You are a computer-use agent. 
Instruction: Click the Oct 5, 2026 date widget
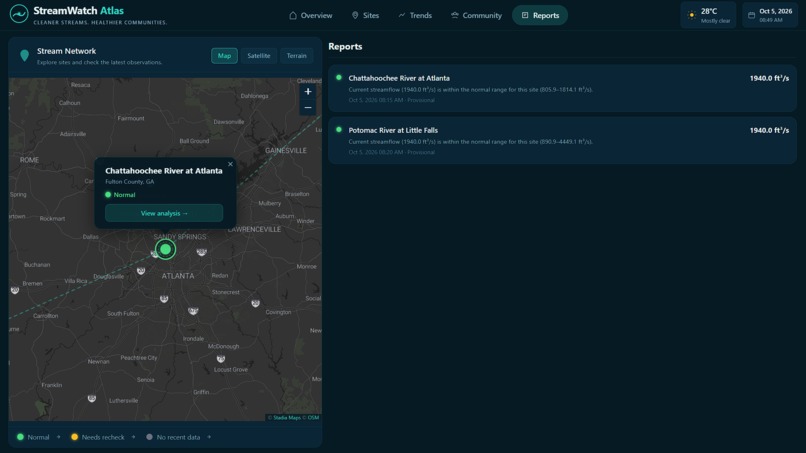point(770,15)
